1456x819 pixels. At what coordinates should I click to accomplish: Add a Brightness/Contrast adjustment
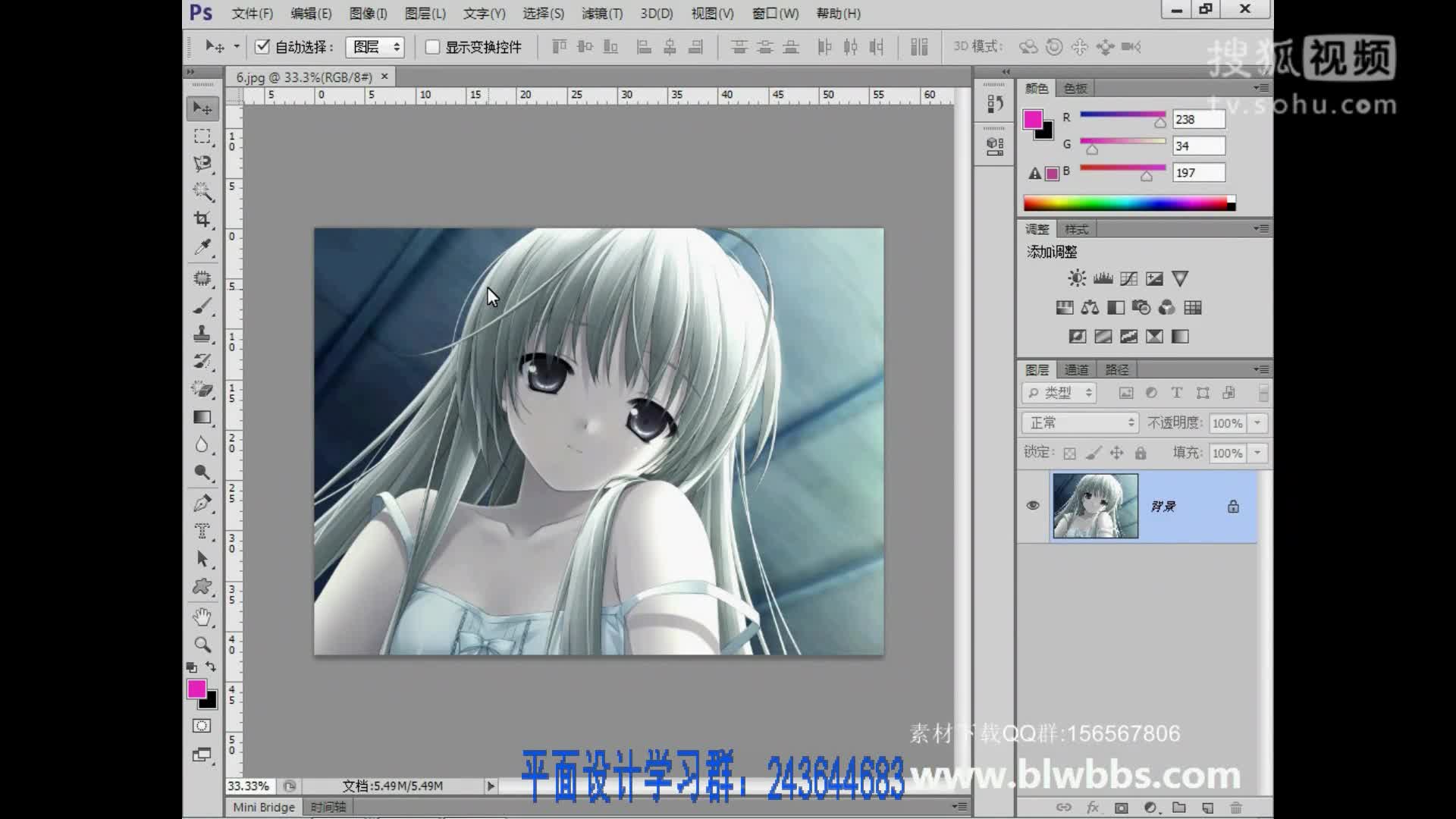click(x=1077, y=278)
